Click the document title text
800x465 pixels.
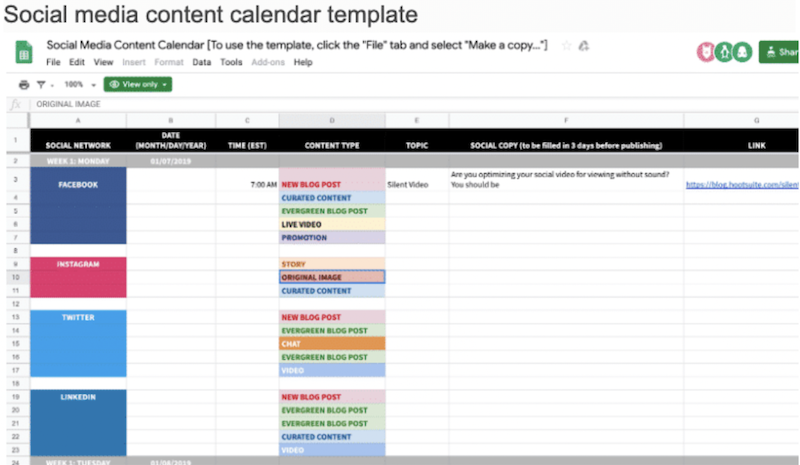[296, 45]
